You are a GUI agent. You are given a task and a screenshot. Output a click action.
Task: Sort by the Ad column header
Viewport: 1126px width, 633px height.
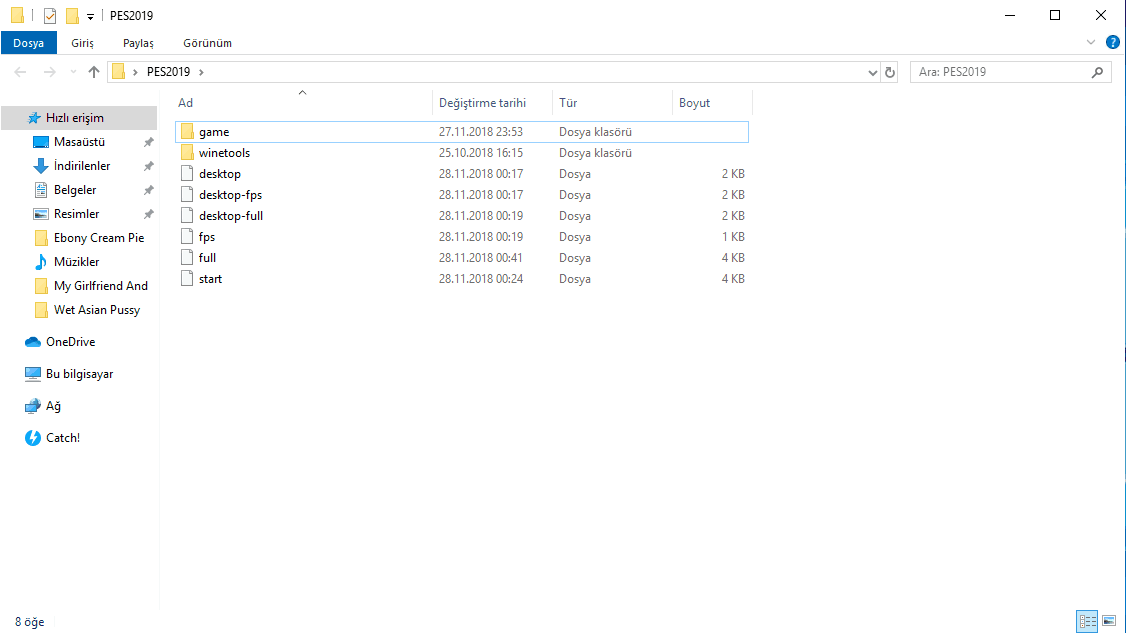303,103
